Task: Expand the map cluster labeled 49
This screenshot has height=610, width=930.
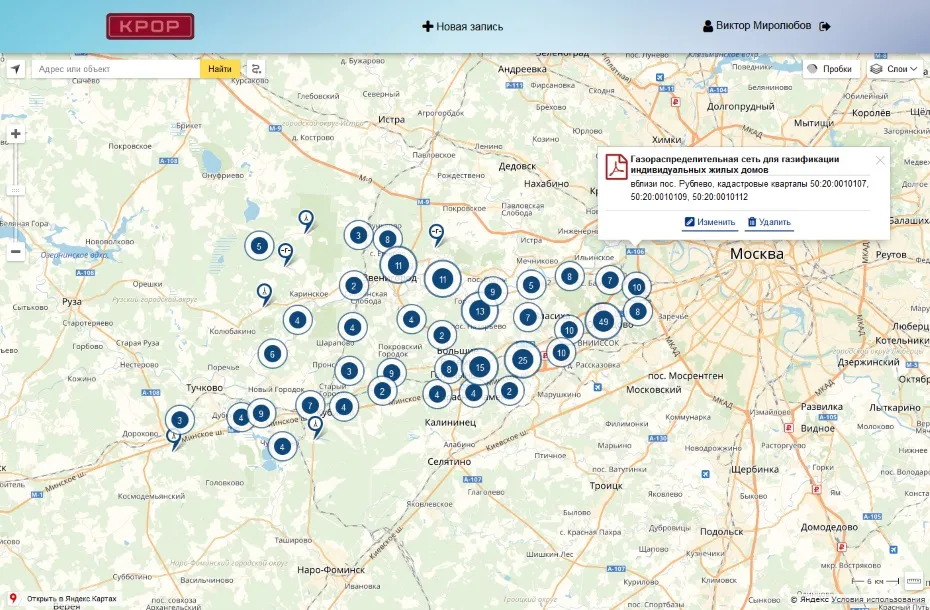Action: pyautogui.click(x=602, y=322)
